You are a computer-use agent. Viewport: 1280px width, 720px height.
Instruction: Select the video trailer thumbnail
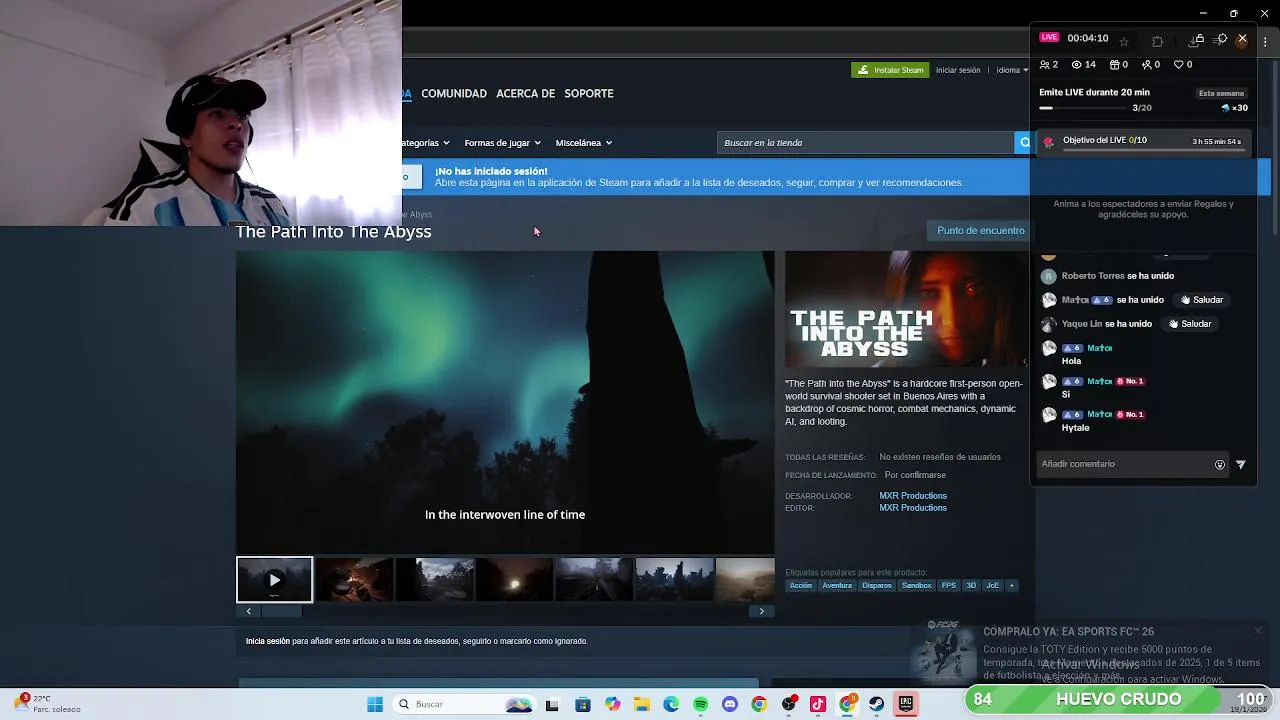[274, 580]
